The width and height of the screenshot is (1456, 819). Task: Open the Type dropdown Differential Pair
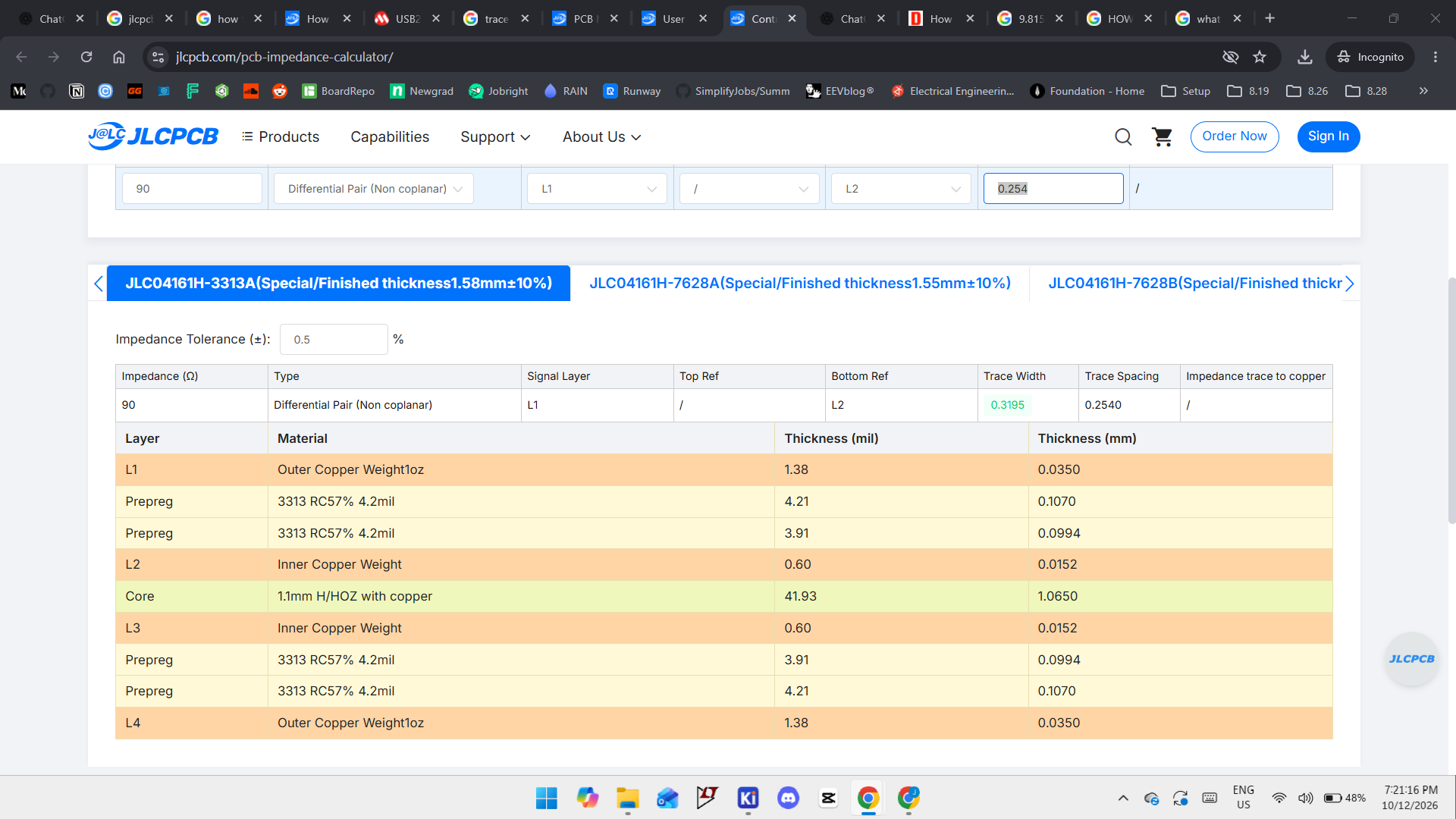point(374,189)
